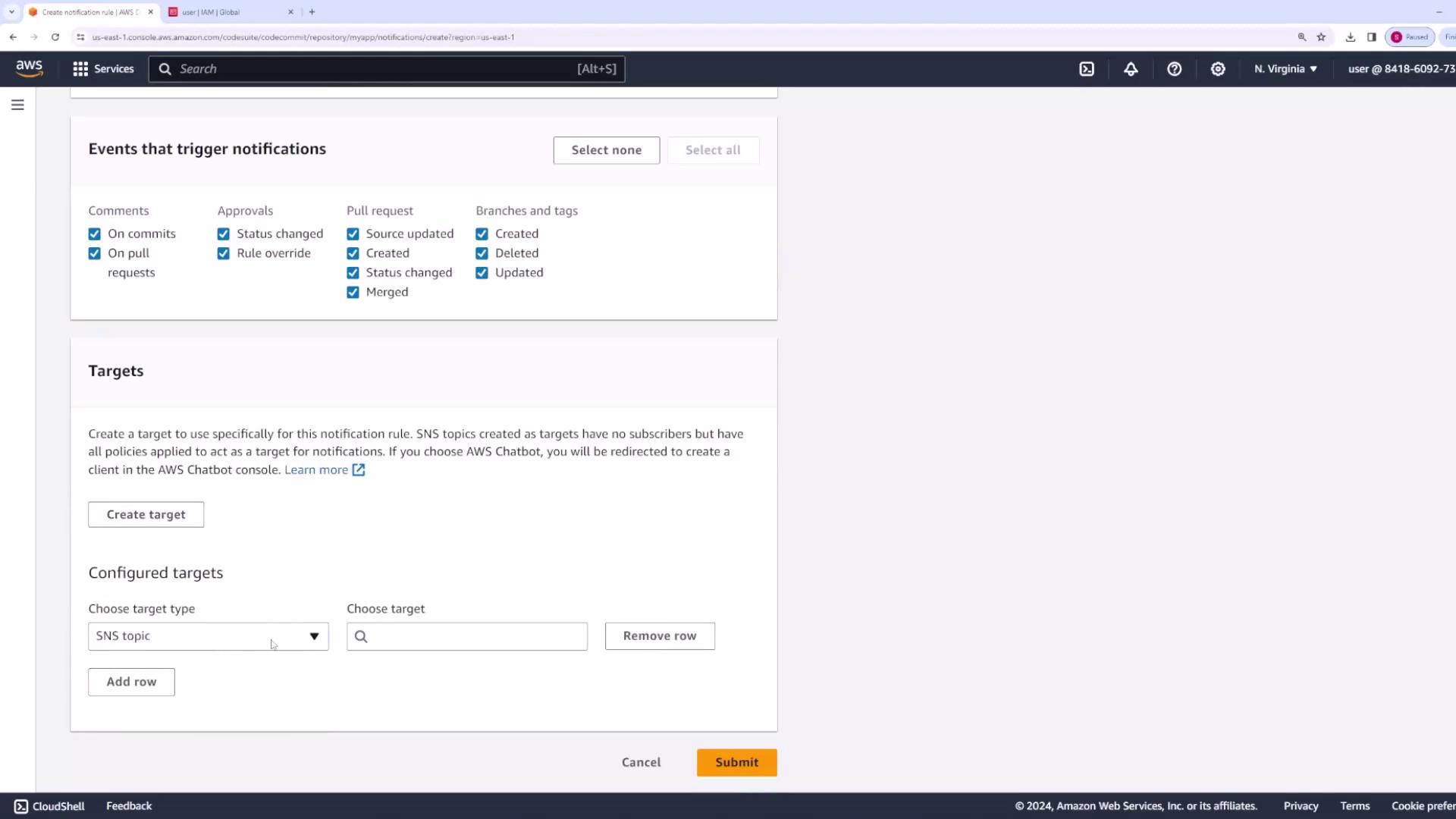Disable Branches and tags Deleted checkbox
The width and height of the screenshot is (1456, 819).
[x=482, y=253]
